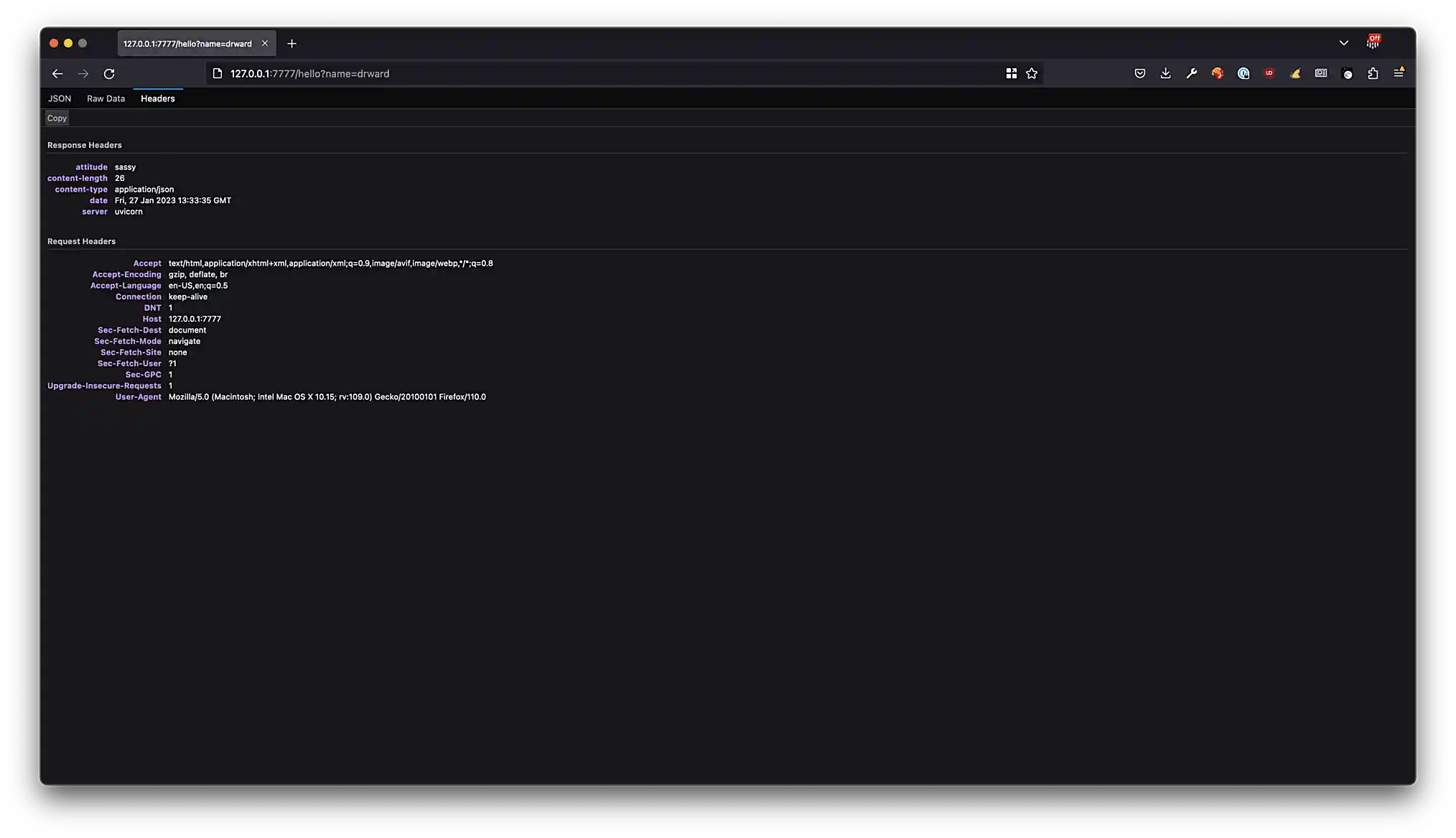Reload the current page

click(x=109, y=73)
